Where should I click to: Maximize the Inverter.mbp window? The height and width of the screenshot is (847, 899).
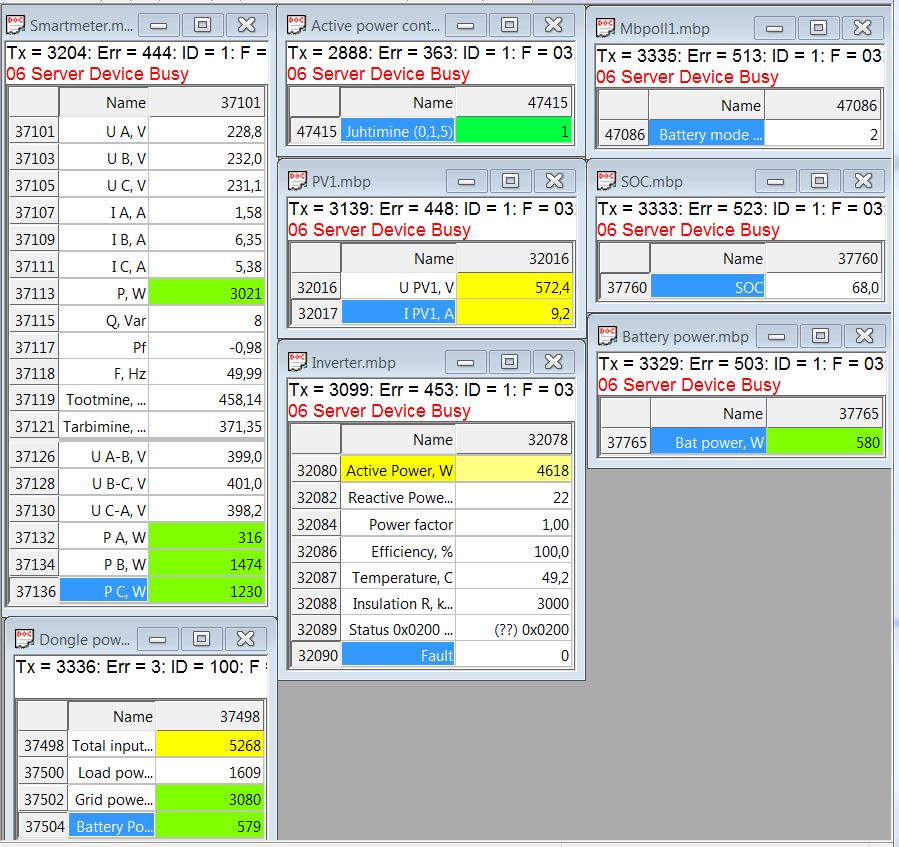click(x=509, y=361)
